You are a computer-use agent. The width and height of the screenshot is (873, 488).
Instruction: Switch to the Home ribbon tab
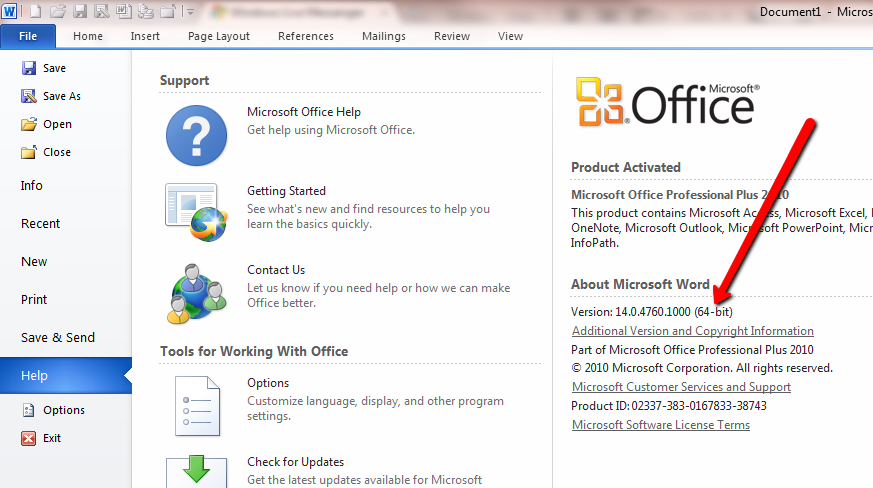pos(88,36)
